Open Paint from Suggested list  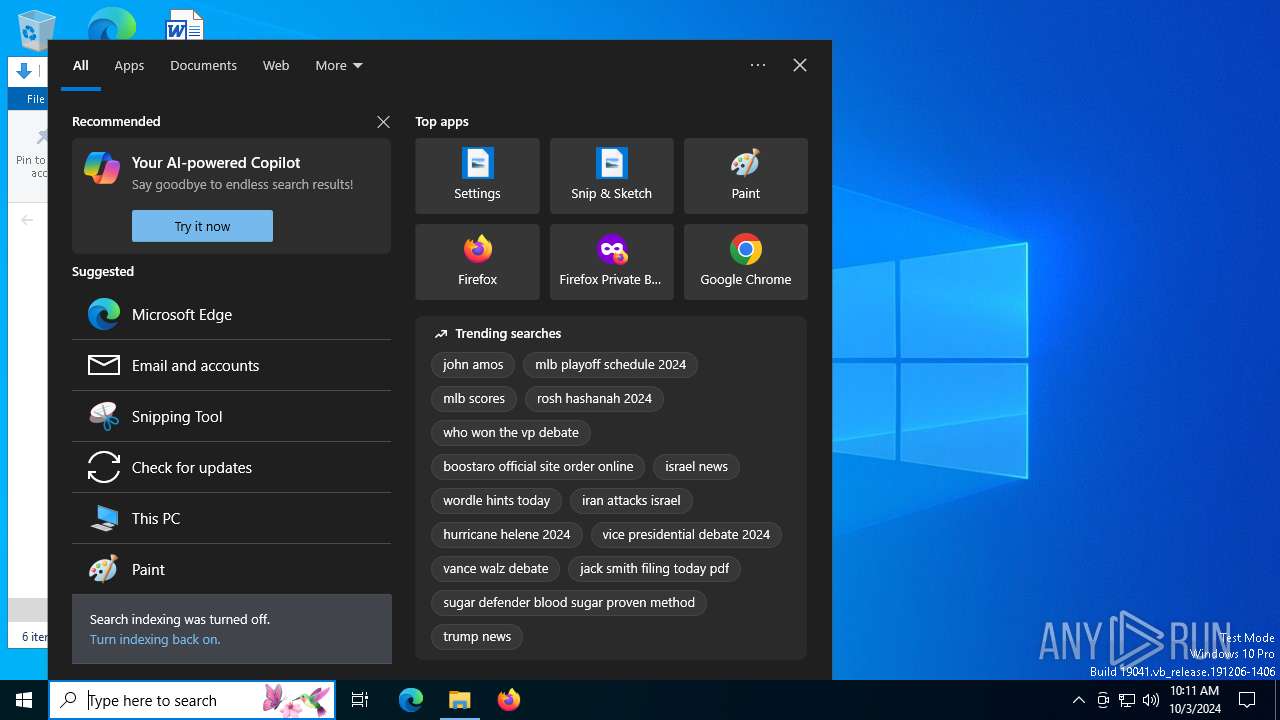[231, 569]
